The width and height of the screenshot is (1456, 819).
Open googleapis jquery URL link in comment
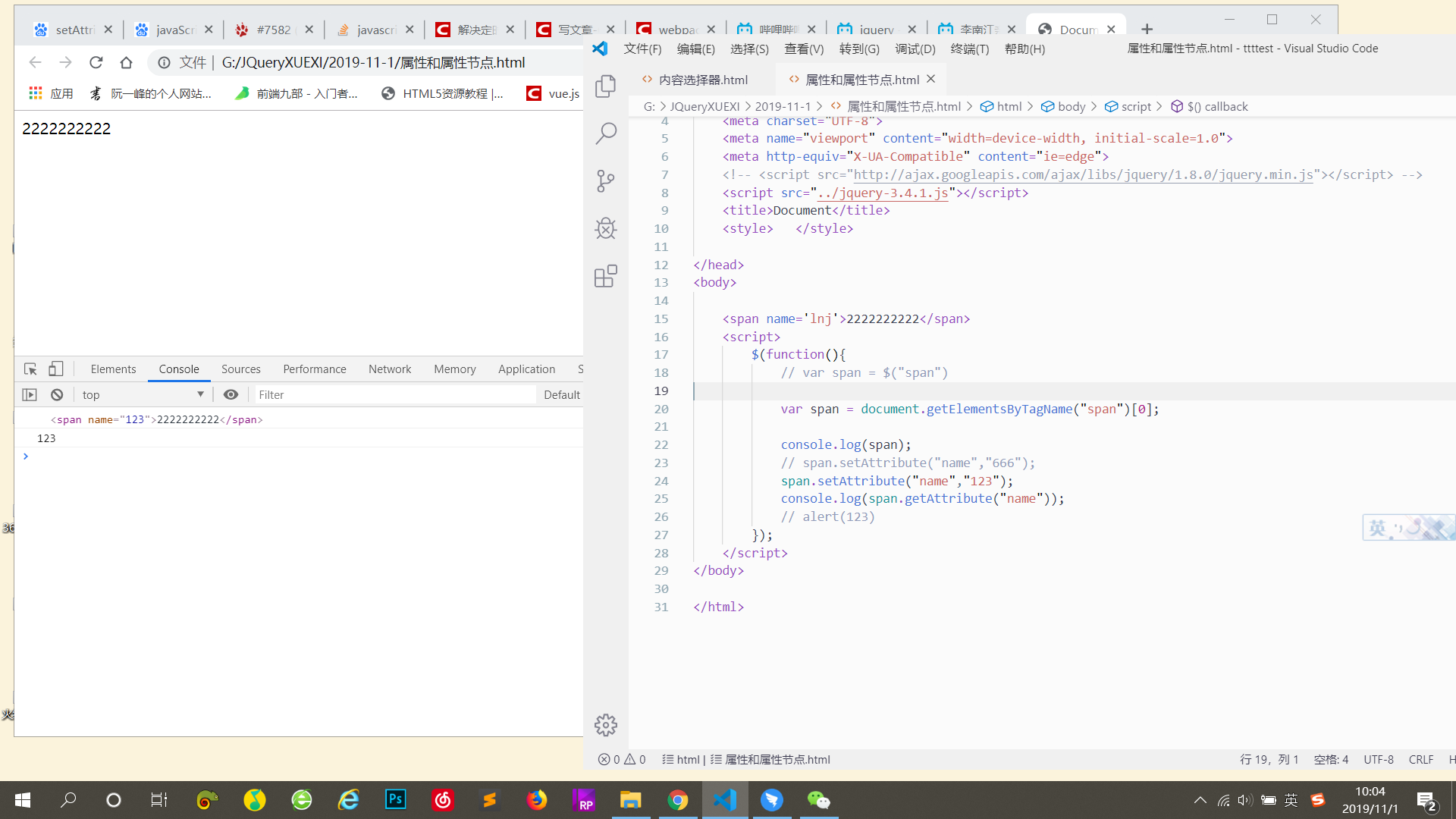[x=1084, y=174]
